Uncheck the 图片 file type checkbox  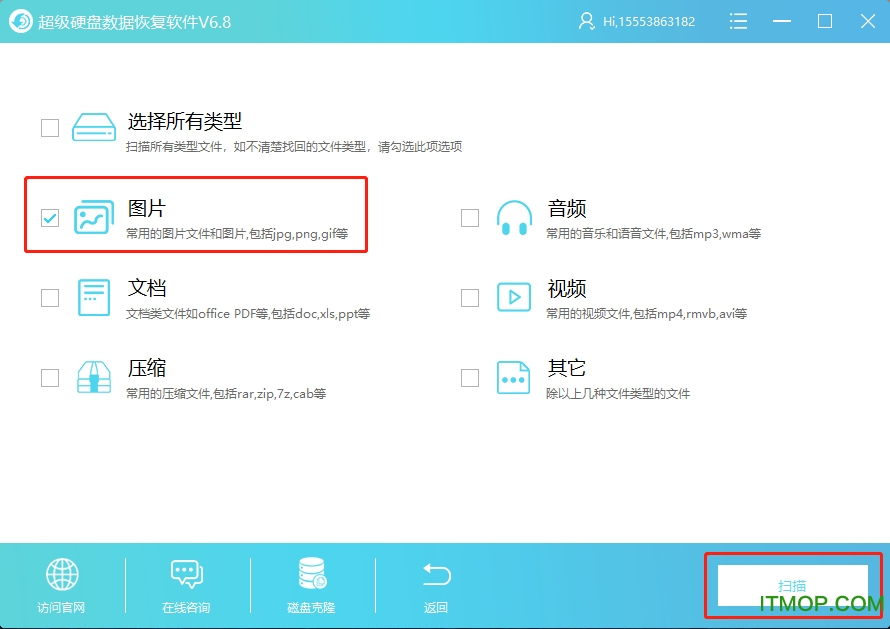tap(49, 217)
